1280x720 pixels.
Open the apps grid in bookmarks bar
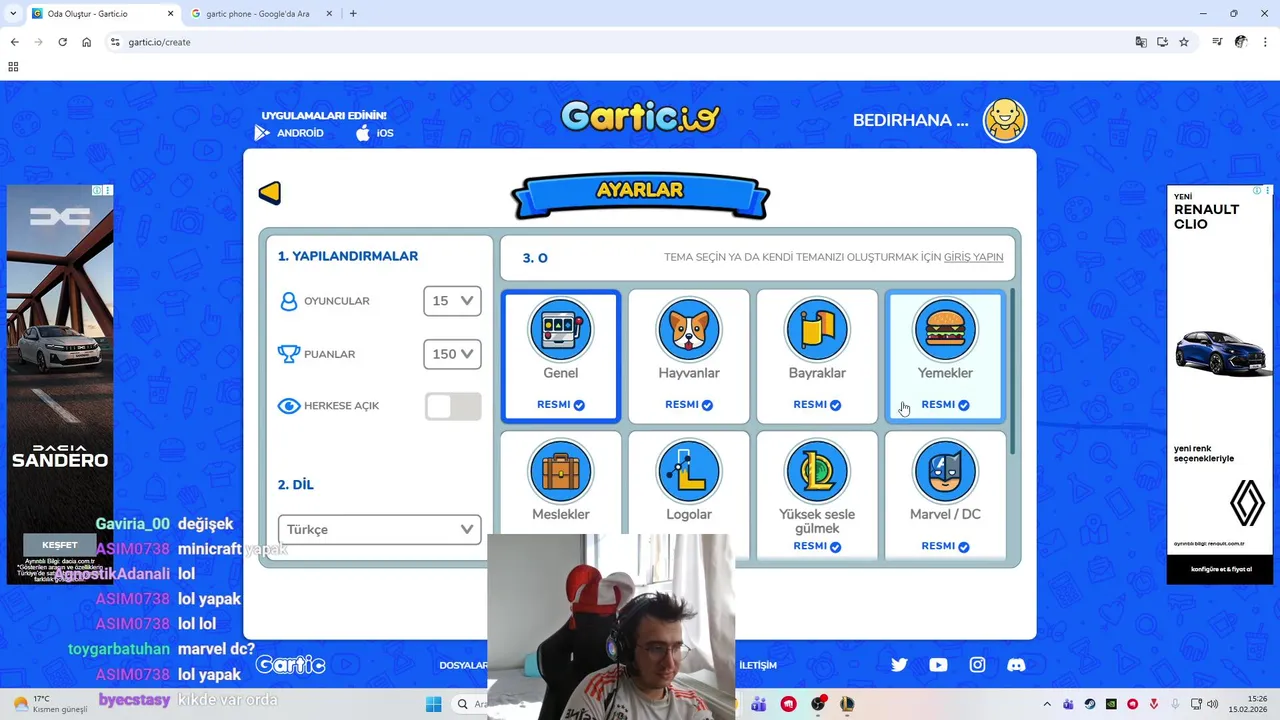point(13,67)
